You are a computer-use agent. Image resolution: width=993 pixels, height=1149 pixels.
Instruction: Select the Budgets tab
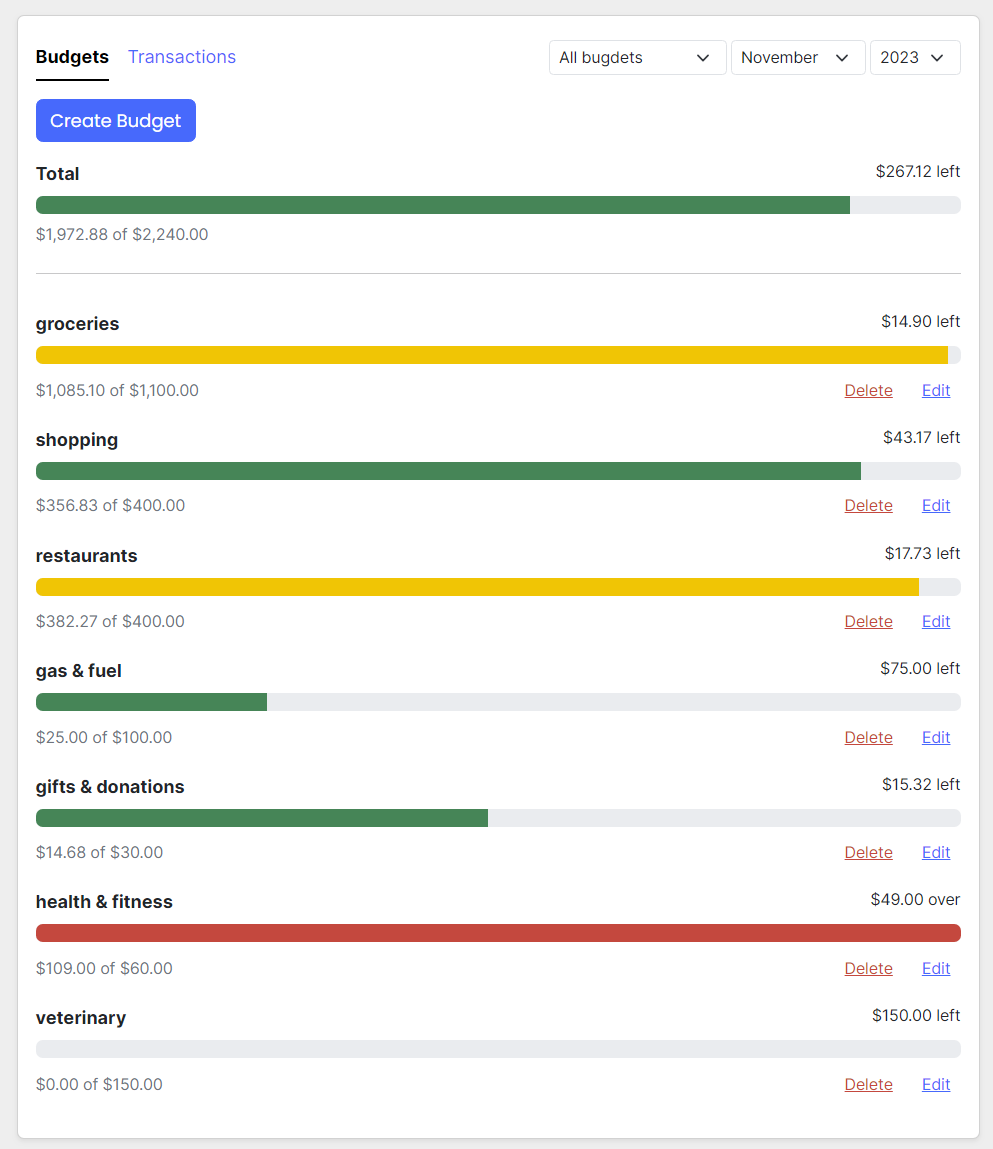point(71,57)
